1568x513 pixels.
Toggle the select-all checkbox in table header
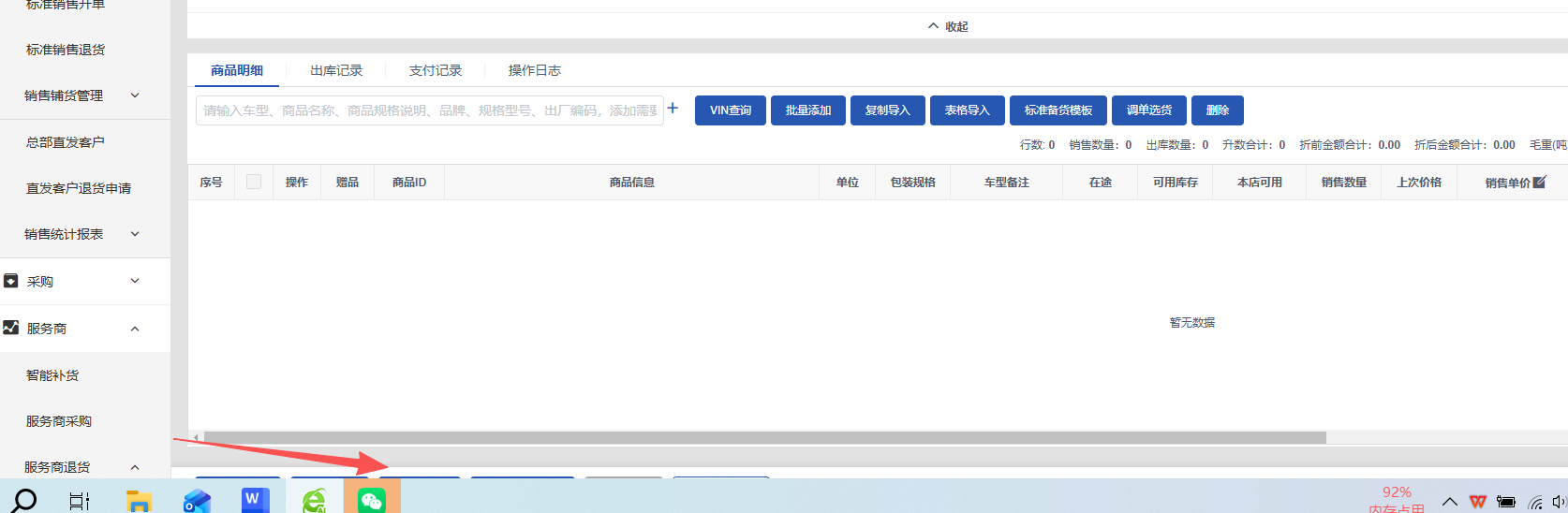click(254, 182)
